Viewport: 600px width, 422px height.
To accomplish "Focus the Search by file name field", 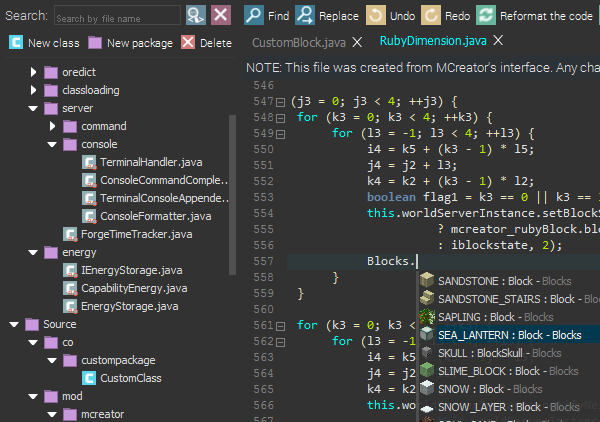I will (x=117, y=15).
